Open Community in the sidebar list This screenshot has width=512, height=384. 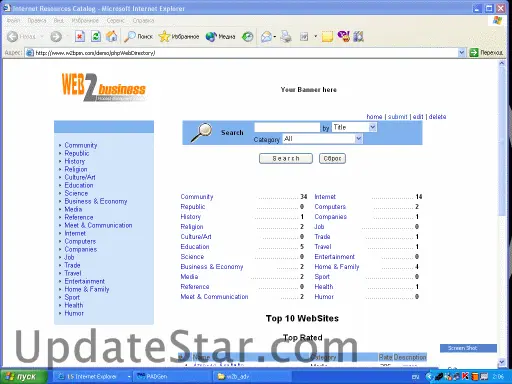click(81, 145)
